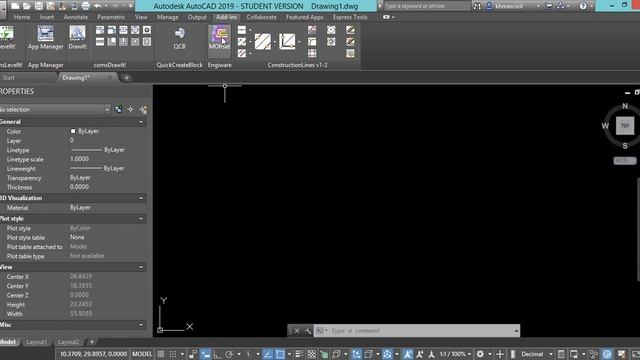Click the large diagonal construction line icon
Viewport: 640px width, 360px height.
[263, 42]
